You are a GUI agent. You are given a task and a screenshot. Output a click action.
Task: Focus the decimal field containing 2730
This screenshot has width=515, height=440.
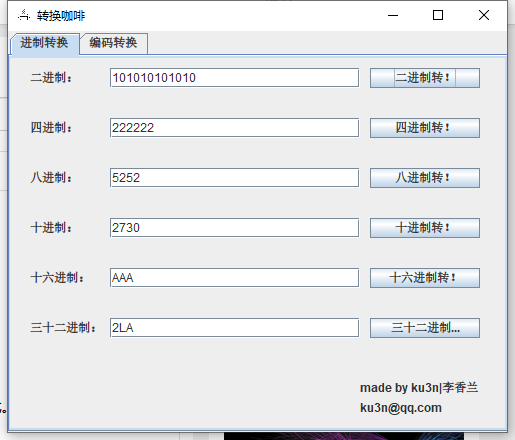pos(234,228)
